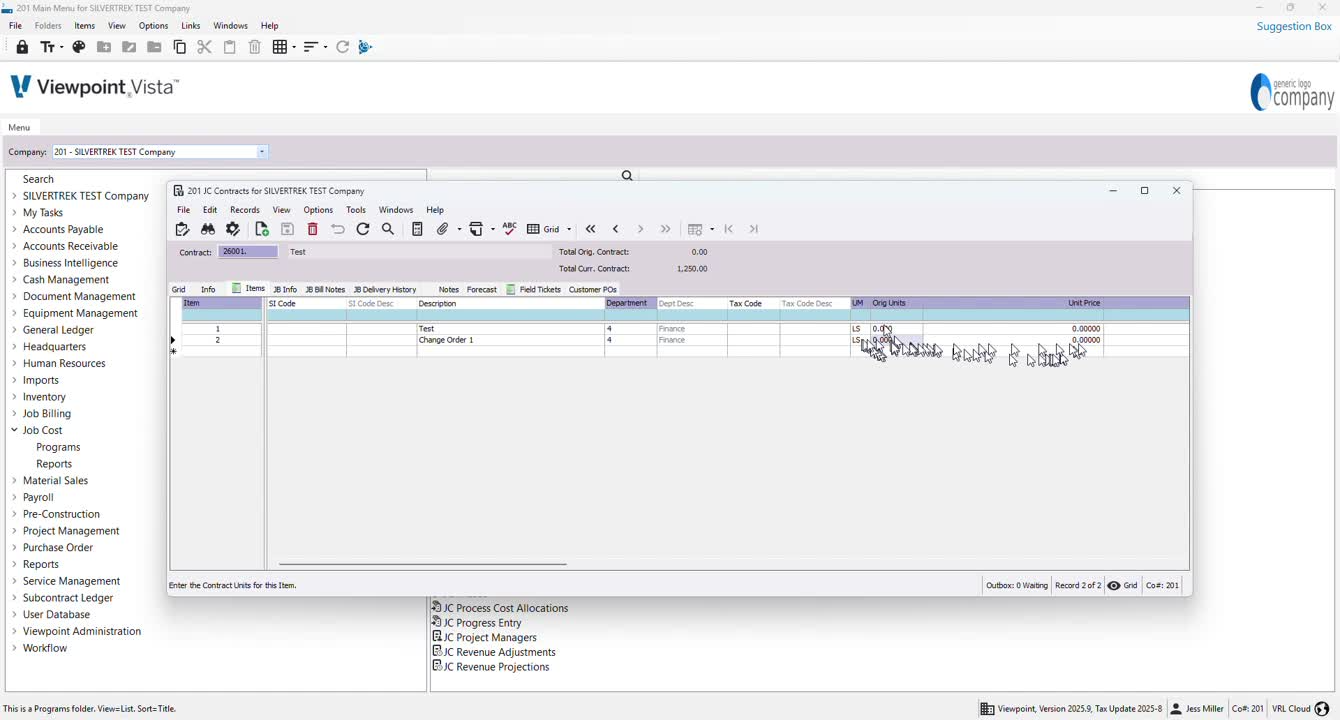The width and height of the screenshot is (1340, 720).
Task: Open JC Progress Entry program
Action: click(x=483, y=623)
